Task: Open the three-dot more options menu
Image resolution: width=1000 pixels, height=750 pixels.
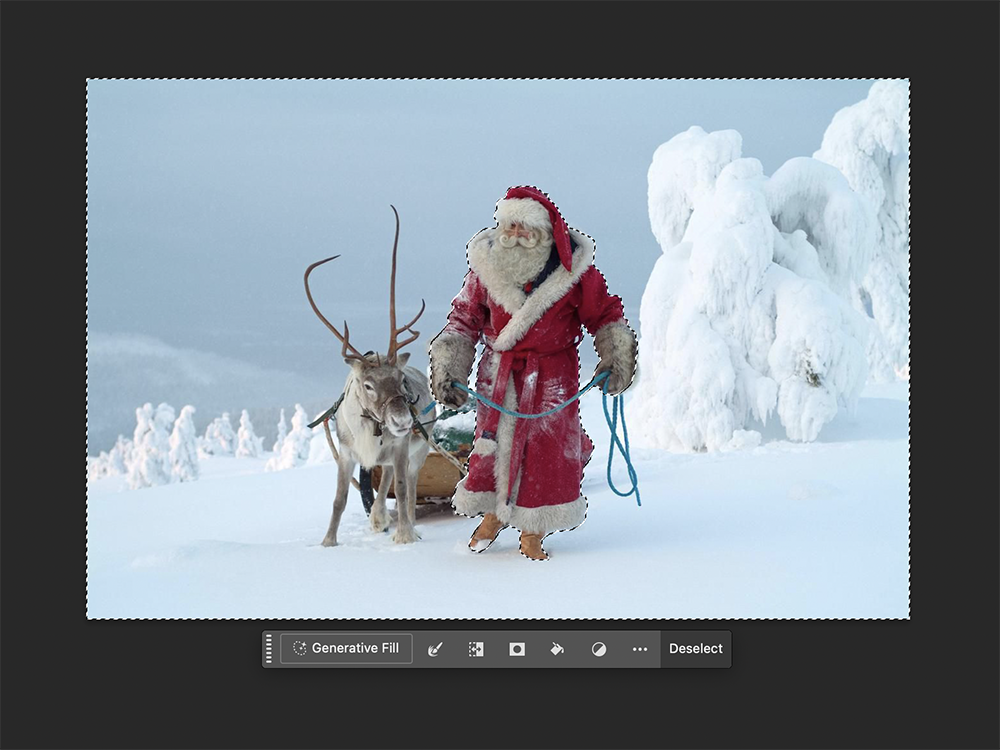Action: tap(640, 649)
